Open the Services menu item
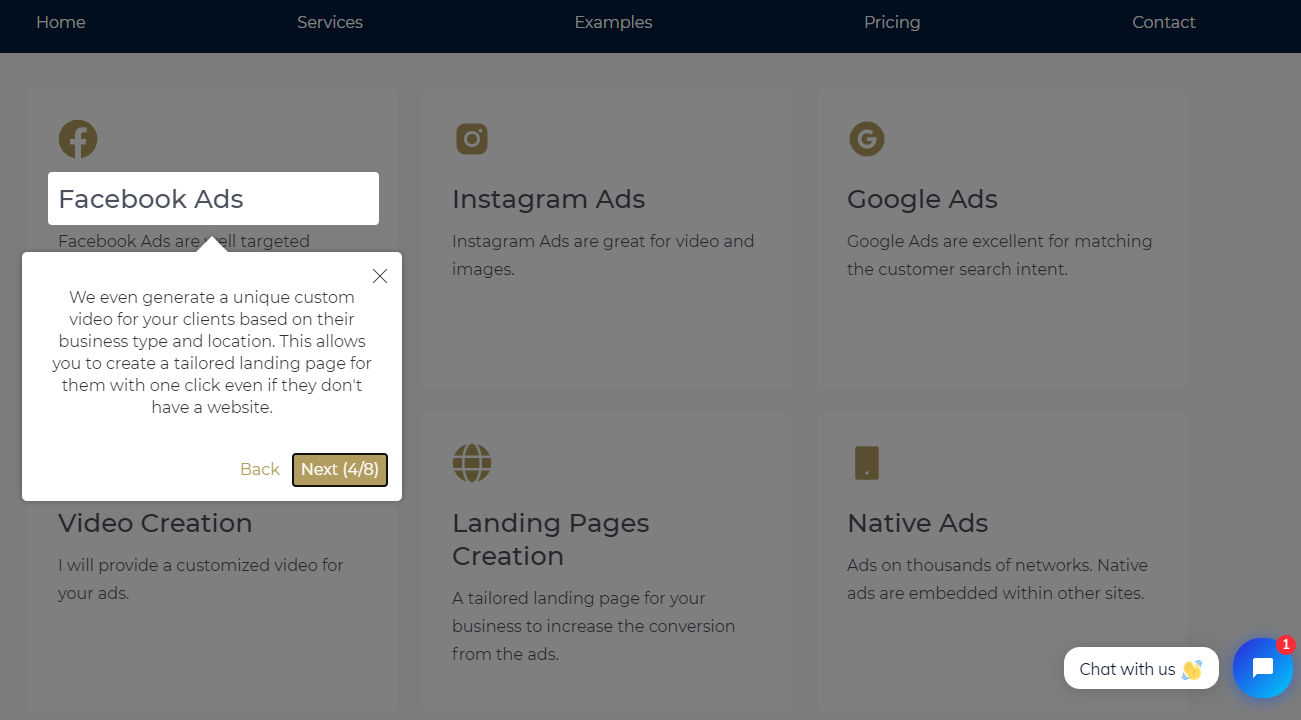Viewport: 1301px width, 720px height. (330, 22)
